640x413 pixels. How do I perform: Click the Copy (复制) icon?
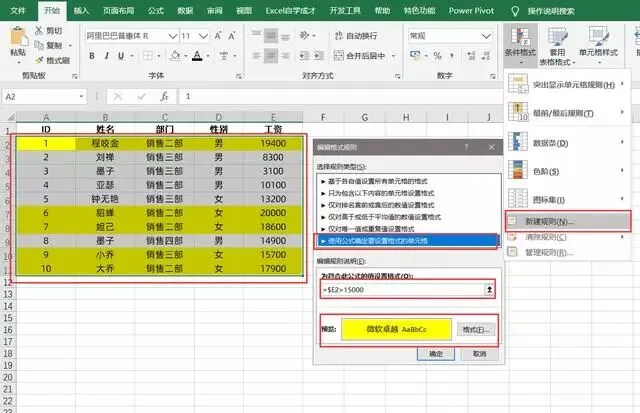click(39, 45)
